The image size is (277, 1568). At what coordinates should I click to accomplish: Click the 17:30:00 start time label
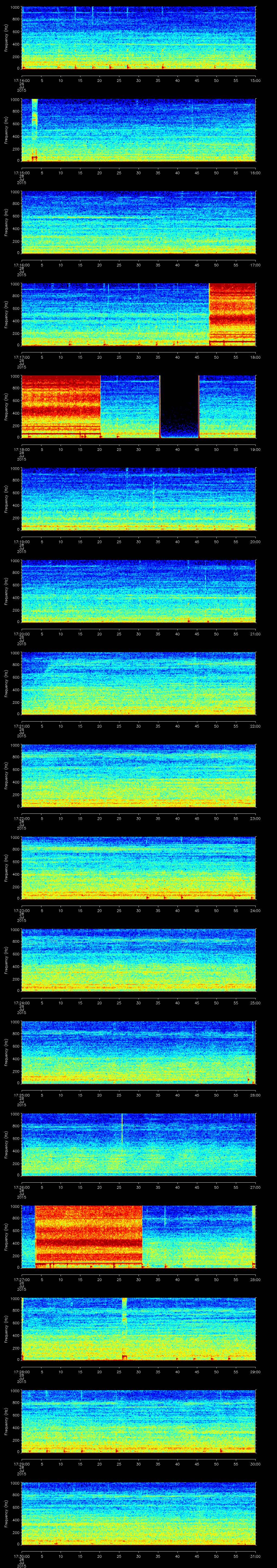click(x=21, y=1556)
